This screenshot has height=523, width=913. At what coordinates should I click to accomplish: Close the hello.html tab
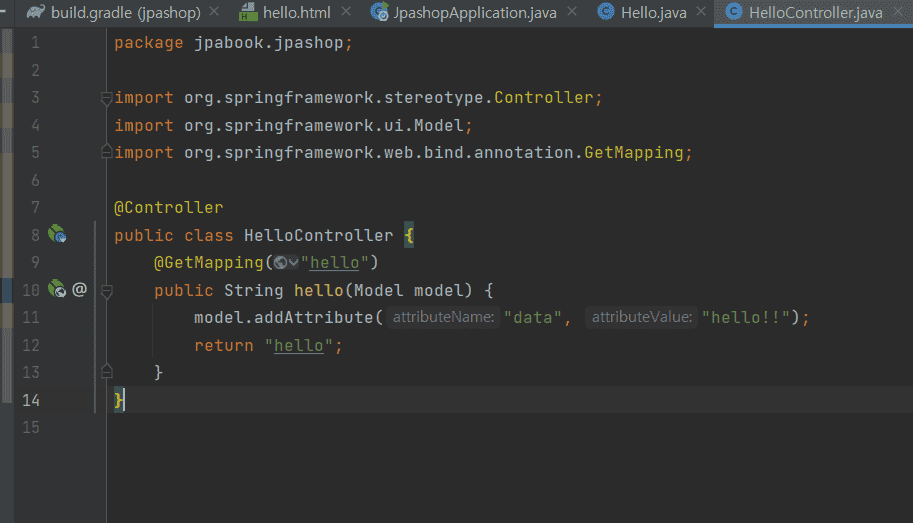pyautogui.click(x=346, y=13)
